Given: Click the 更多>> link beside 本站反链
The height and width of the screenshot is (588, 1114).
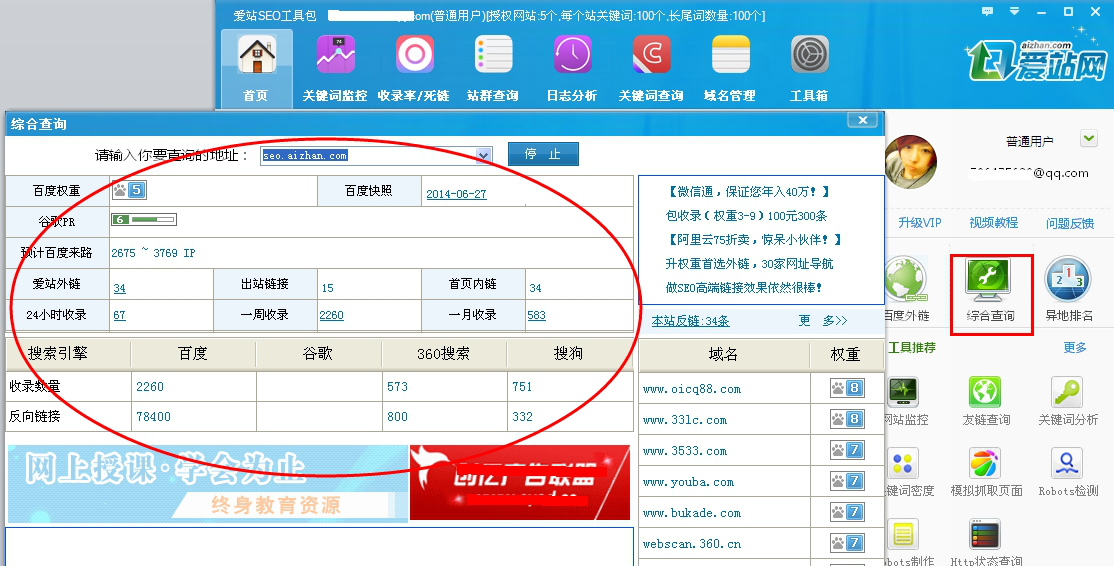Looking at the screenshot, I should [x=823, y=321].
